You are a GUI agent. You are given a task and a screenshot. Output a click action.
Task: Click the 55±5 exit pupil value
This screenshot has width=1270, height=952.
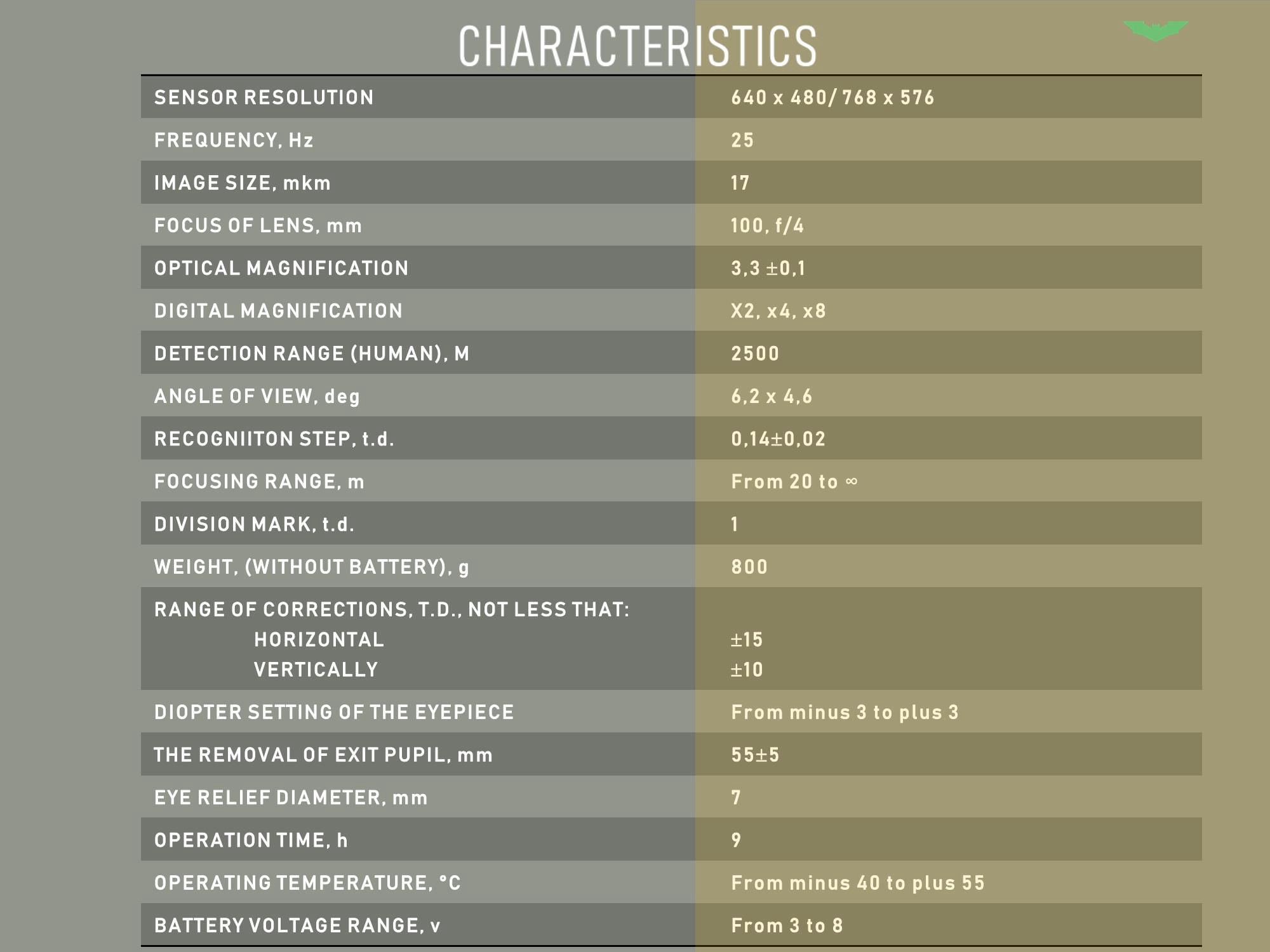click(755, 755)
